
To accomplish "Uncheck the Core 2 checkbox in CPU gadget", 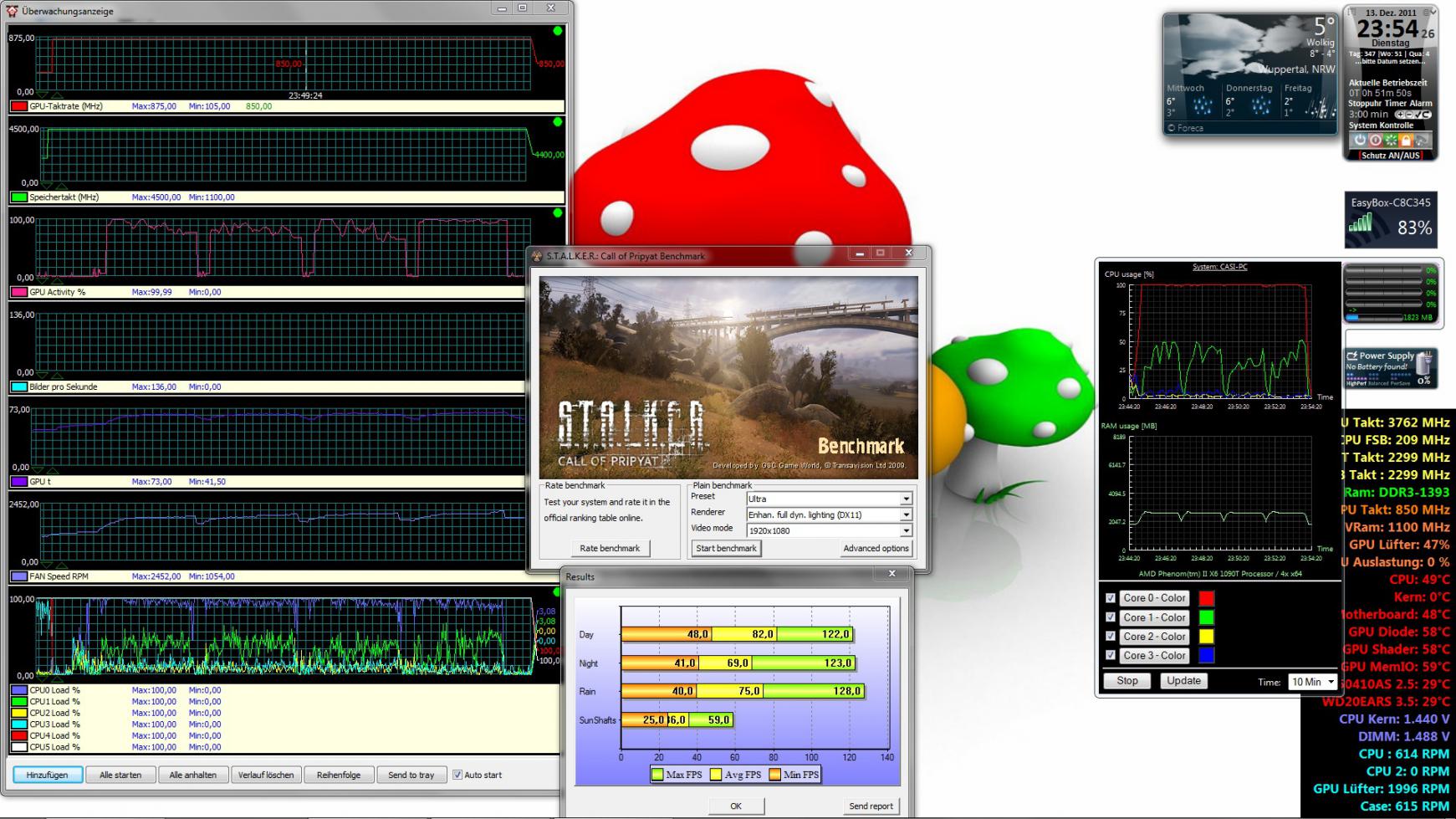I will (x=1111, y=637).
